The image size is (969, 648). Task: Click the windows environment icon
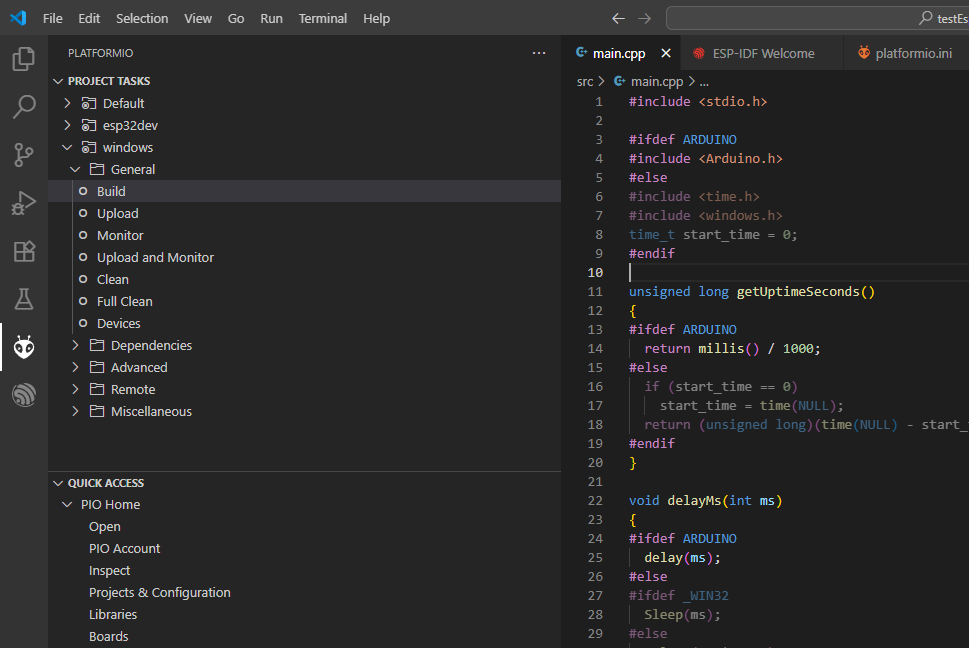tap(89, 147)
